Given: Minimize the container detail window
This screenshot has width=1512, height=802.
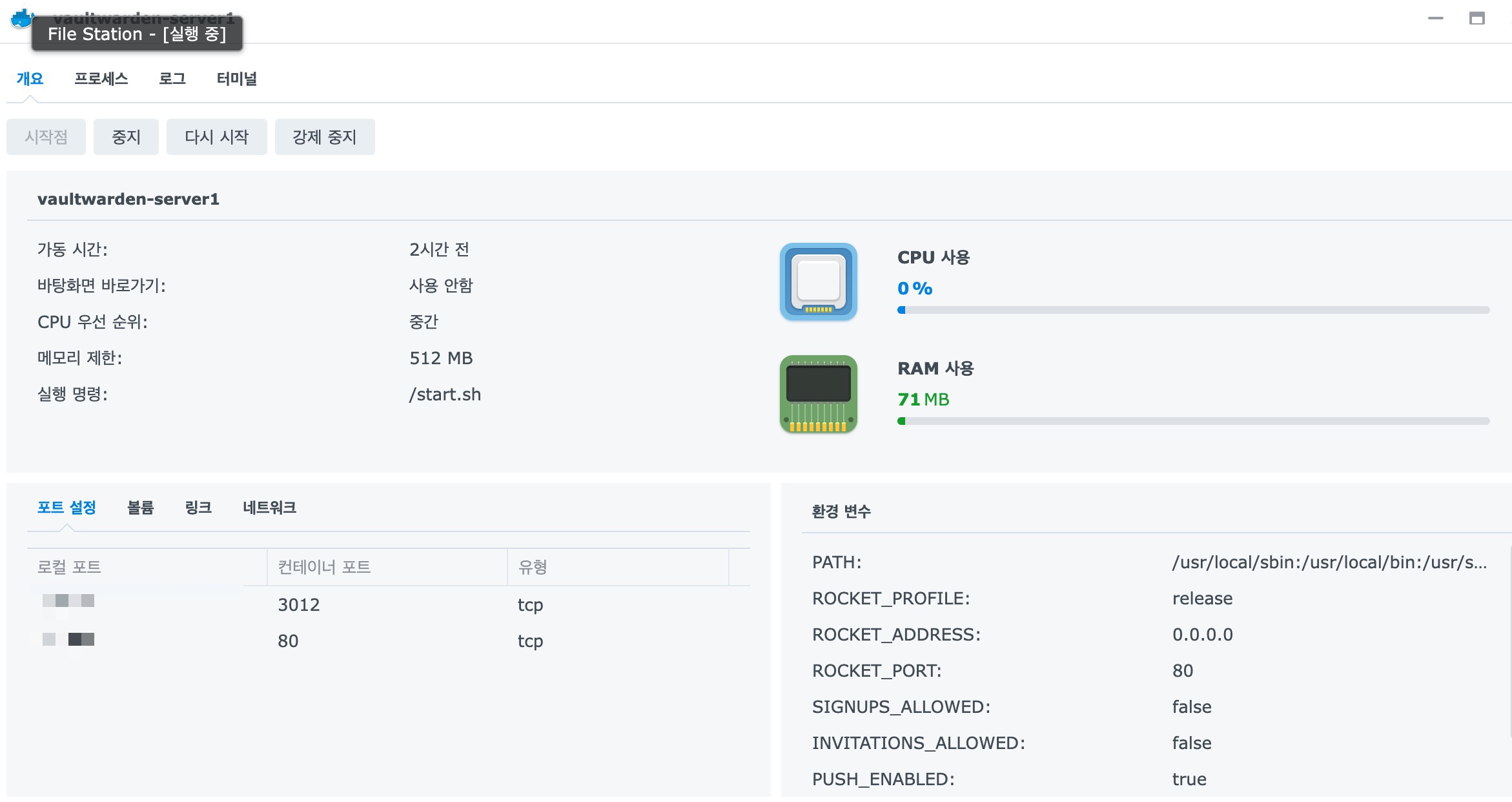Looking at the screenshot, I should tap(1435, 19).
